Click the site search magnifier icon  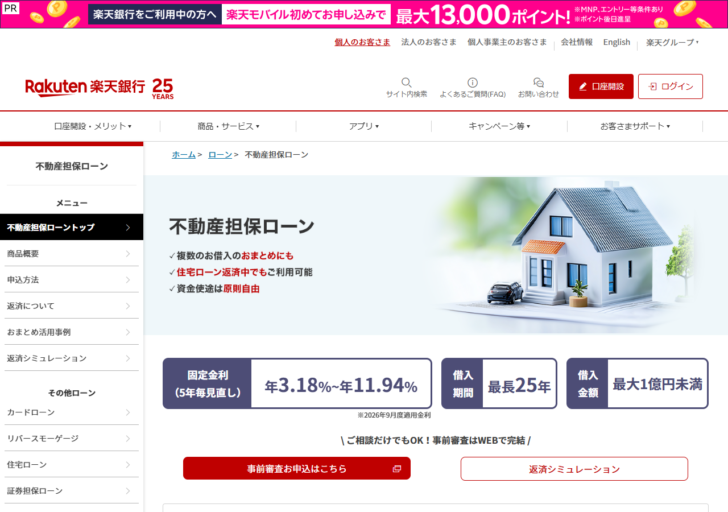pos(406,82)
